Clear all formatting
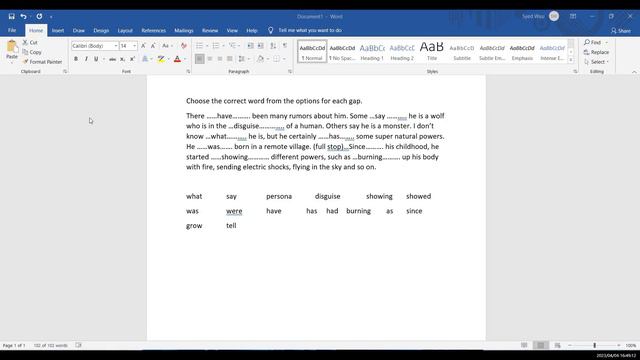The width and height of the screenshot is (640, 360). coord(184,46)
